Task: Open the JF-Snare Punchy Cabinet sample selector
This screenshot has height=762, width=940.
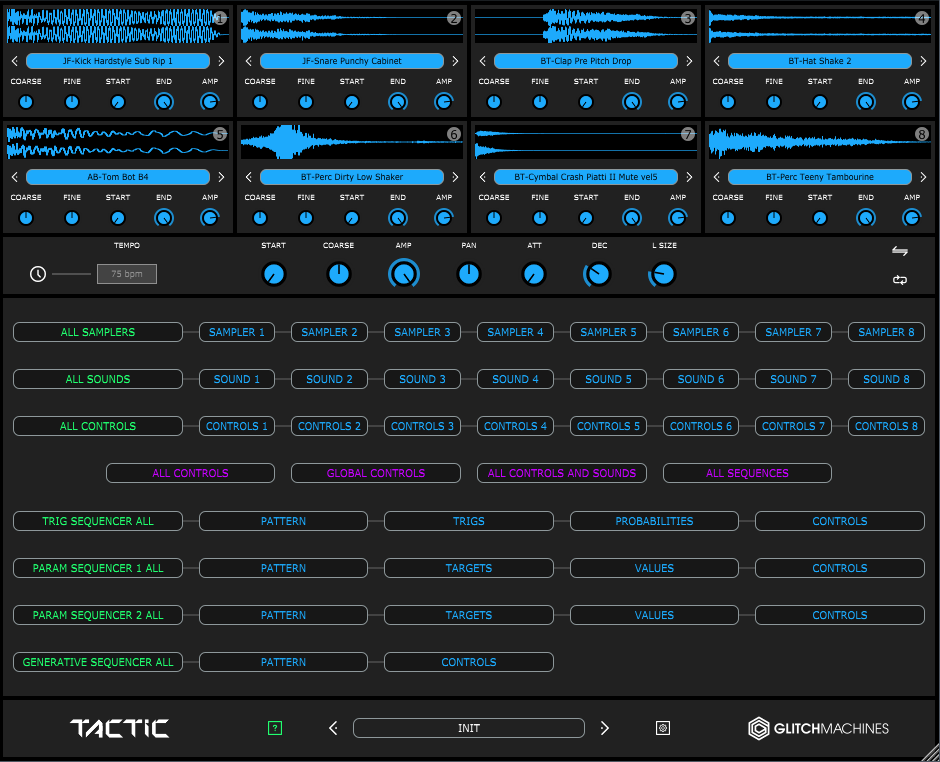Action: pyautogui.click(x=352, y=61)
